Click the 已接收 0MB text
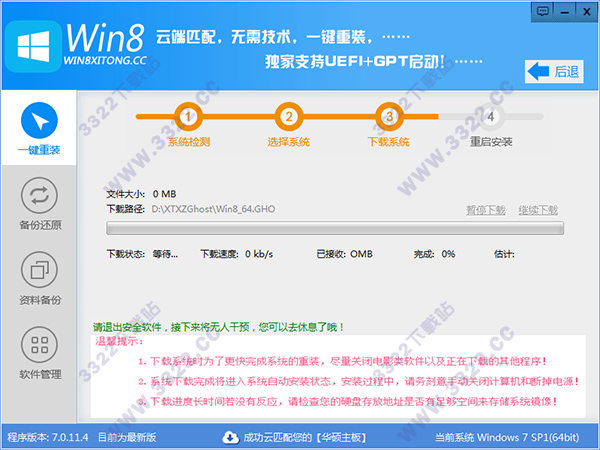 [344, 254]
